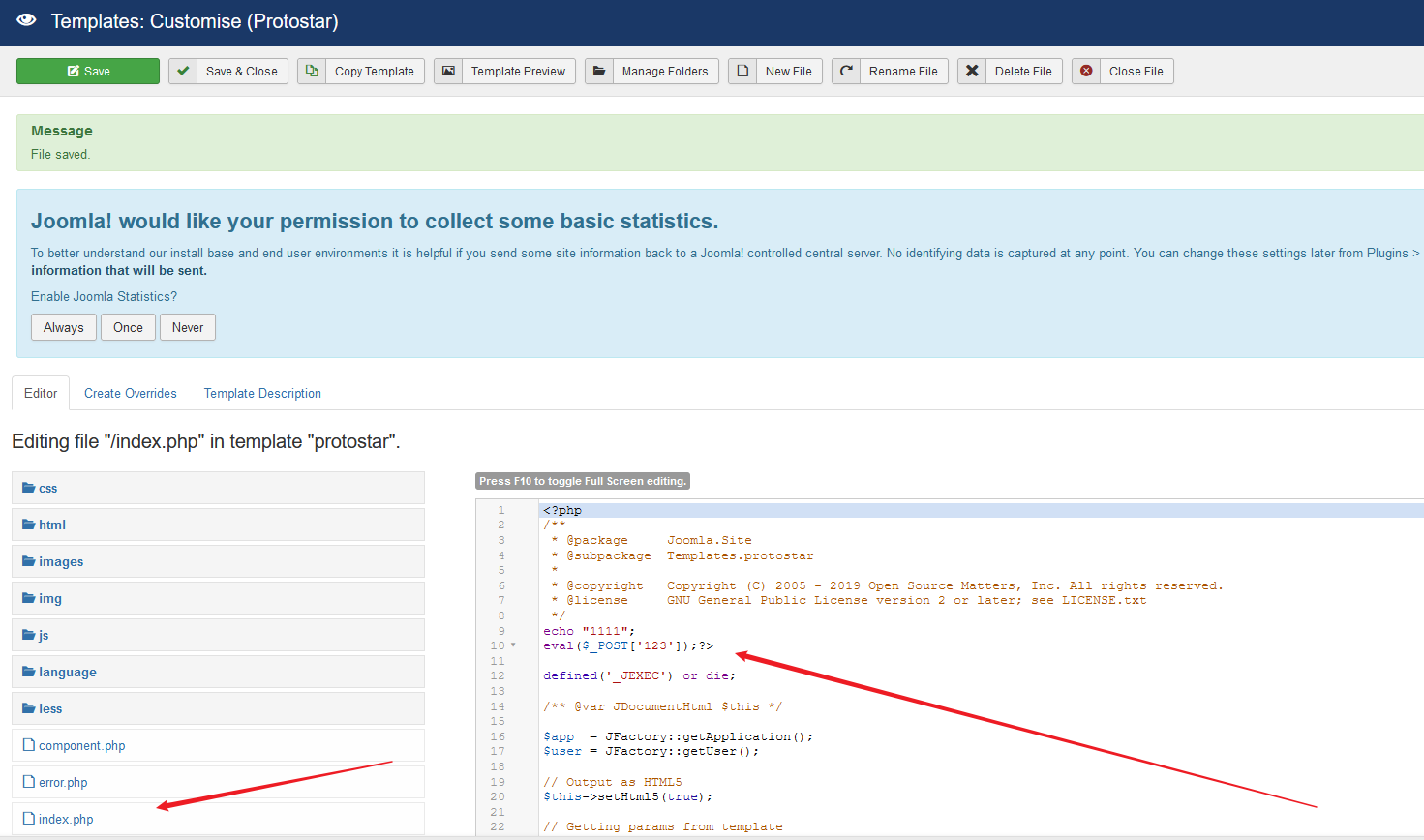Click the Template Preview picture icon

[448, 71]
